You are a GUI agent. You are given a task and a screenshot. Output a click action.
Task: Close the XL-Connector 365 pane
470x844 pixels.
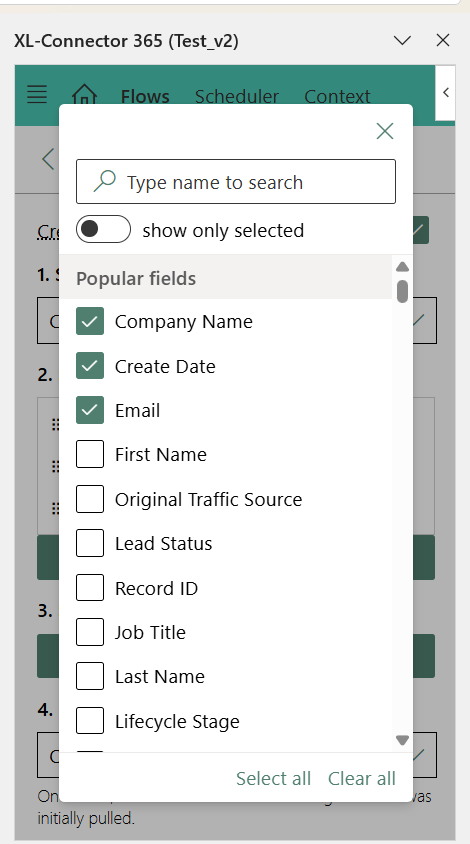point(443,40)
